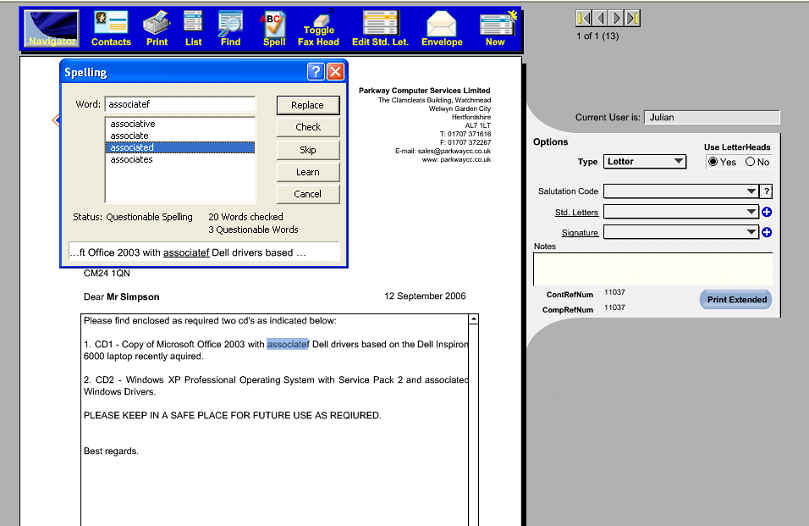Open Edit Std. Let. toolbar icon
The height and width of the screenshot is (526, 809).
(x=380, y=29)
